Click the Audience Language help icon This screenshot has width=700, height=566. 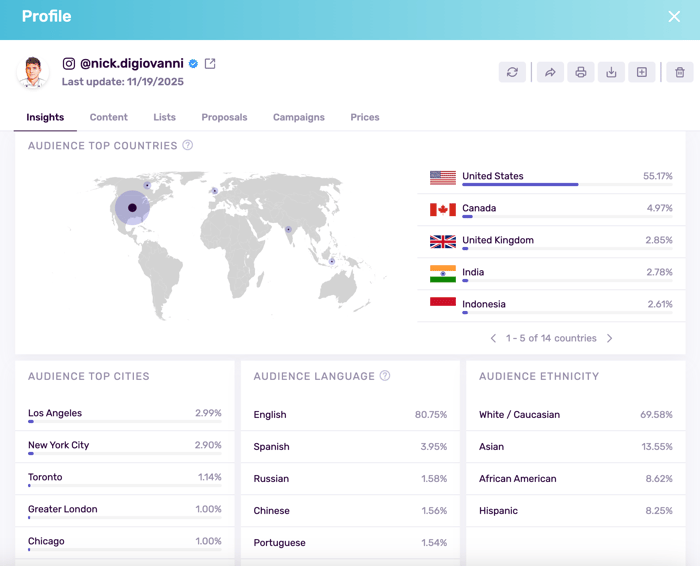coord(385,376)
